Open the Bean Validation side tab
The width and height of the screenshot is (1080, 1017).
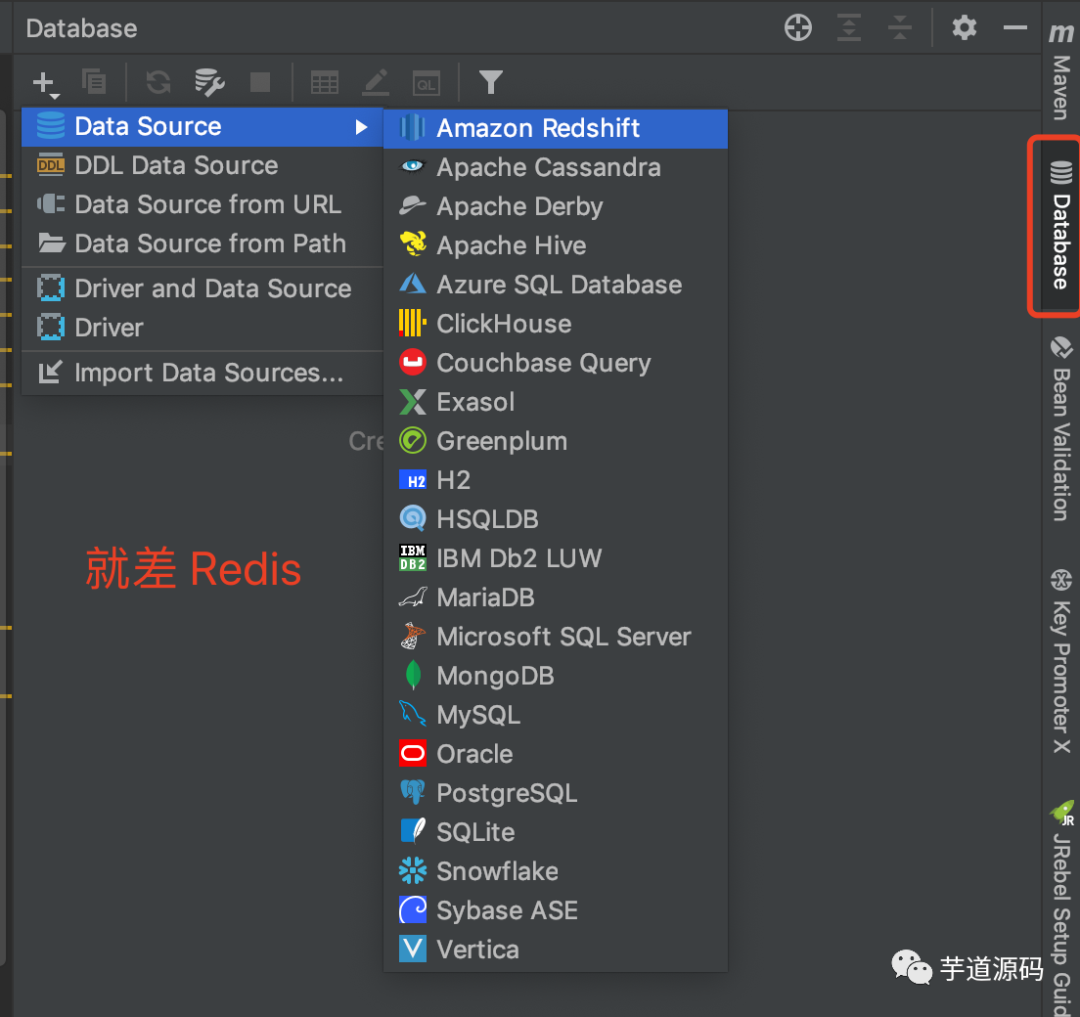coord(1061,429)
